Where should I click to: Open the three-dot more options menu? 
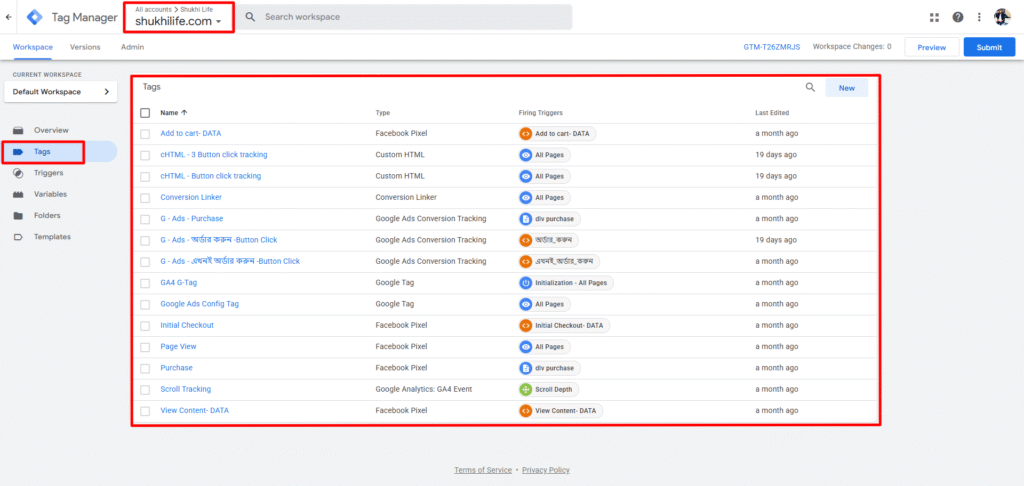[x=979, y=18]
